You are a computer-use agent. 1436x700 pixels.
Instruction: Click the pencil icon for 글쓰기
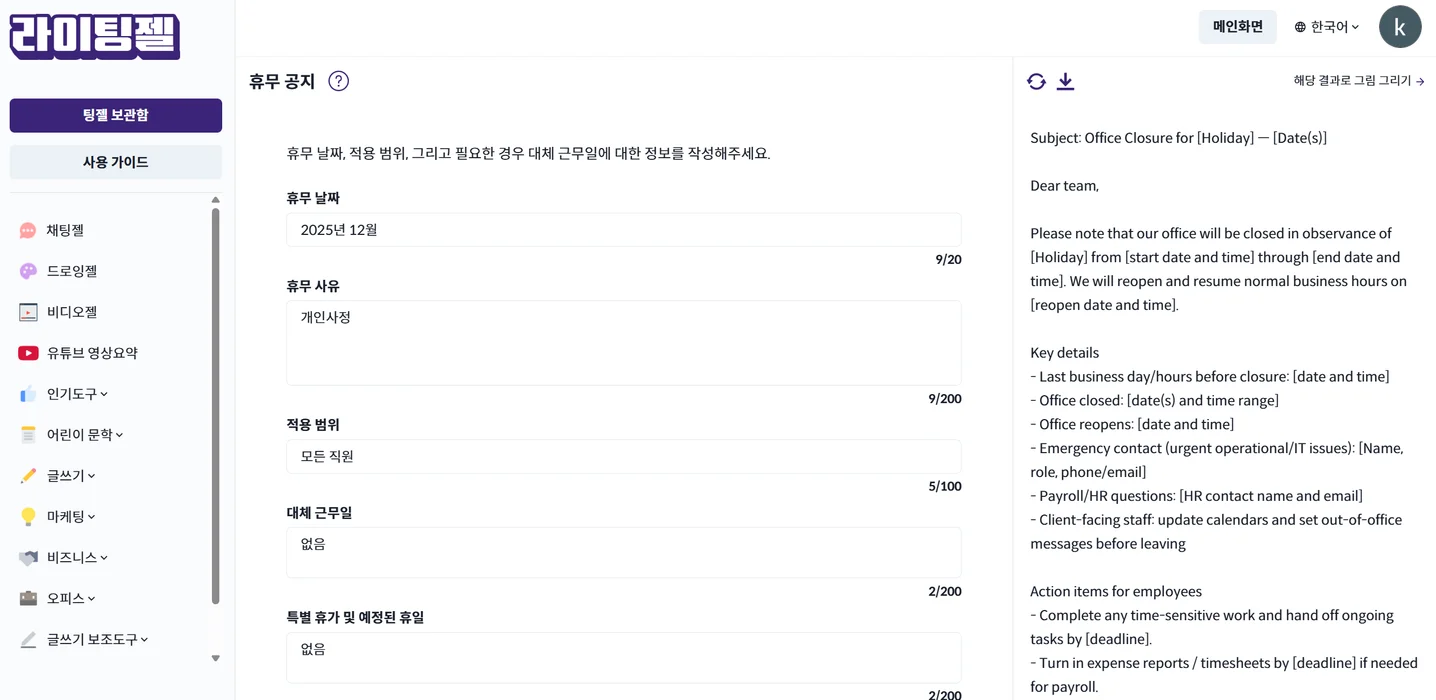[x=28, y=476]
